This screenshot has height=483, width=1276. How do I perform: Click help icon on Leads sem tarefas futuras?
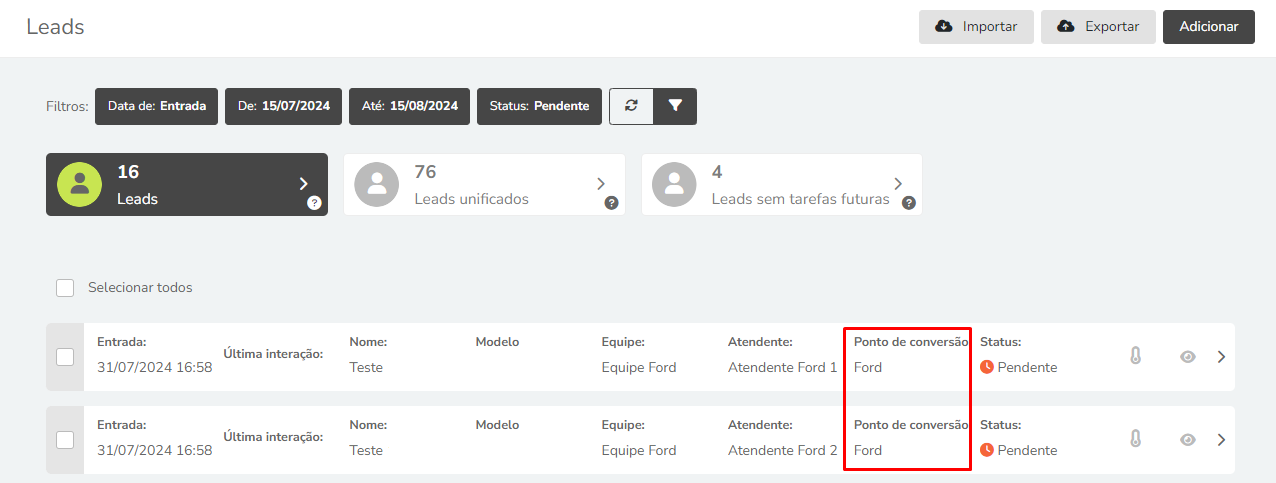click(x=909, y=203)
